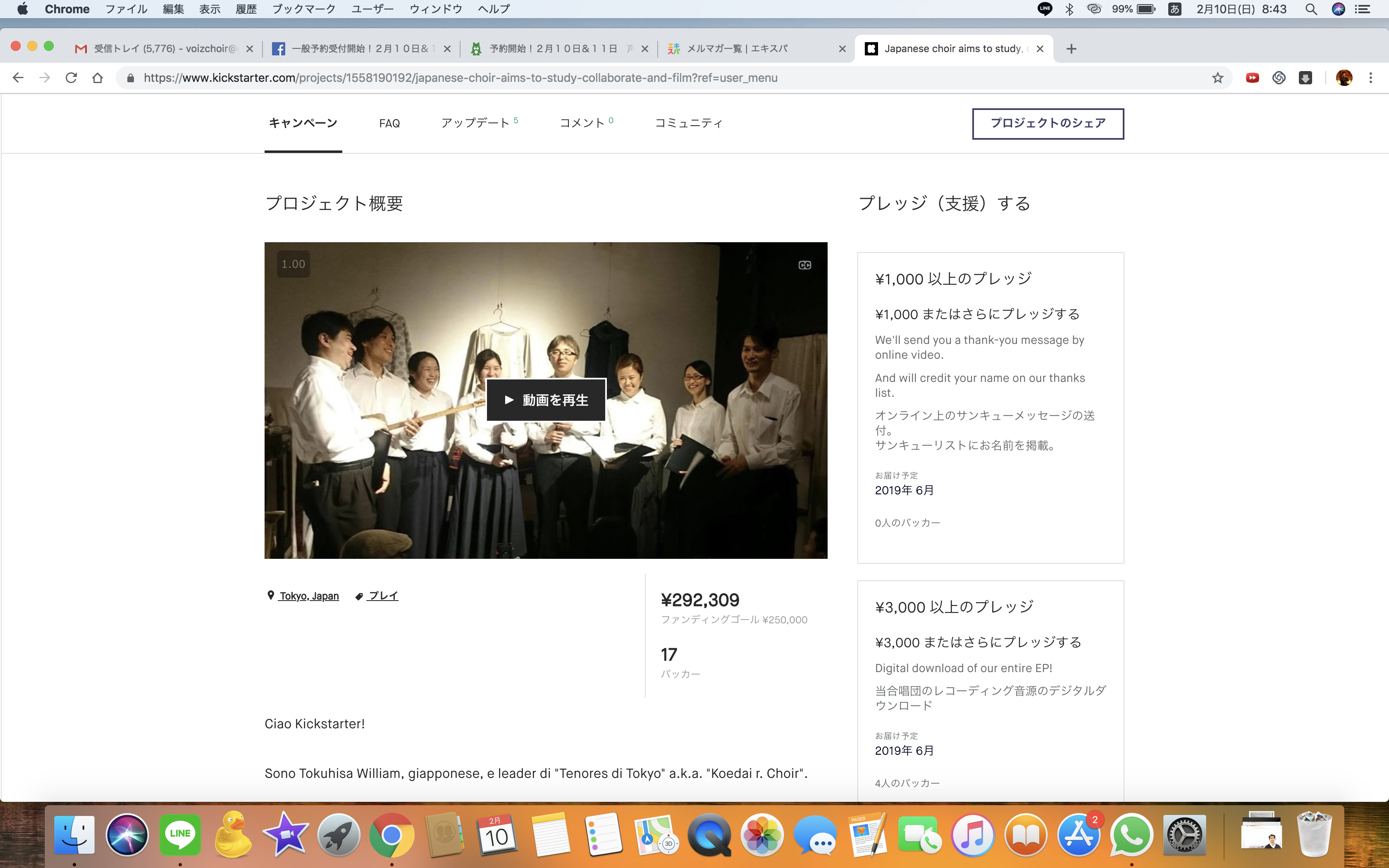Open the Tokyo, Japan location link
The width and height of the screenshot is (1389, 868).
tap(309, 596)
